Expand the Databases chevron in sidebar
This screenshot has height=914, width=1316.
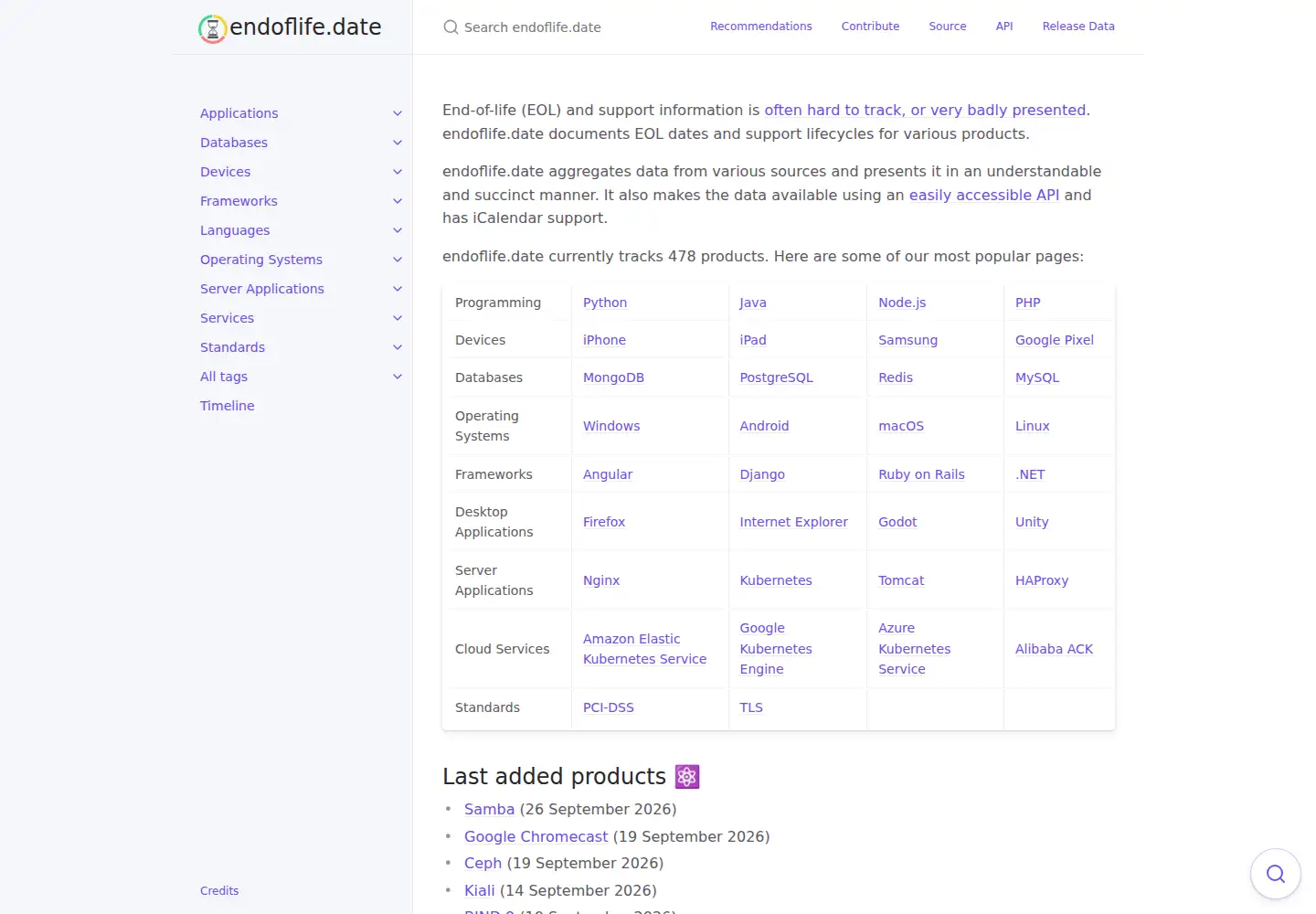398,143
